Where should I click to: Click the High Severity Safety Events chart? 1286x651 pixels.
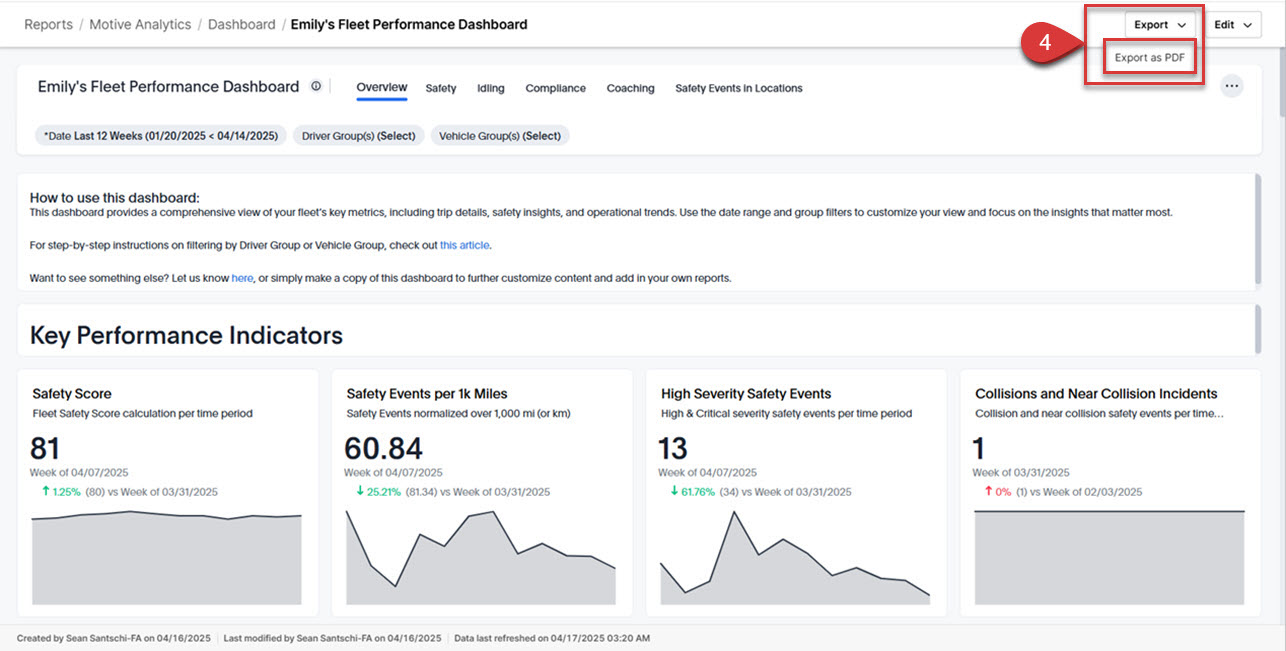[795, 557]
